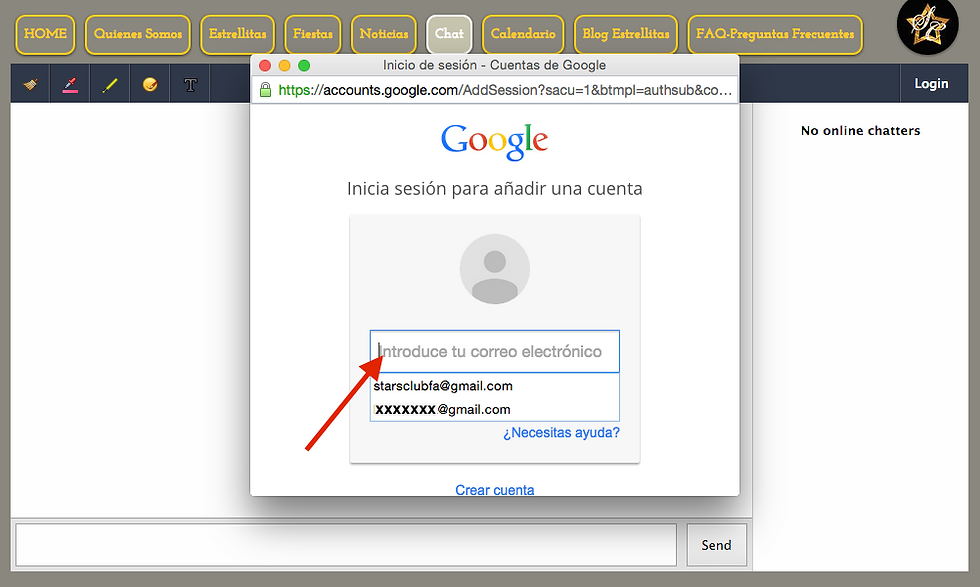Focus the email input field
Screen dimensions: 980x587
pos(494,351)
